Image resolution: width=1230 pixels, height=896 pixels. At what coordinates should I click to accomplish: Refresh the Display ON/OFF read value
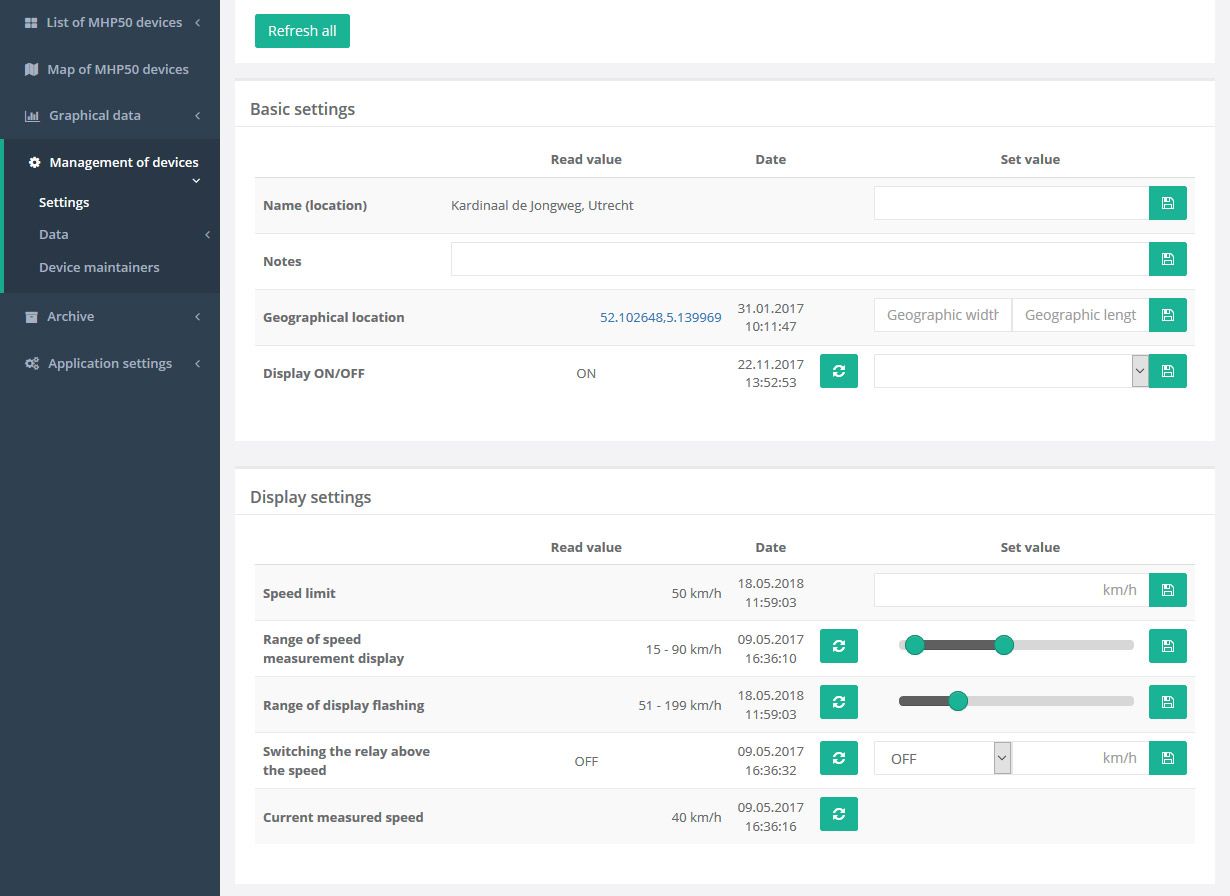click(838, 371)
